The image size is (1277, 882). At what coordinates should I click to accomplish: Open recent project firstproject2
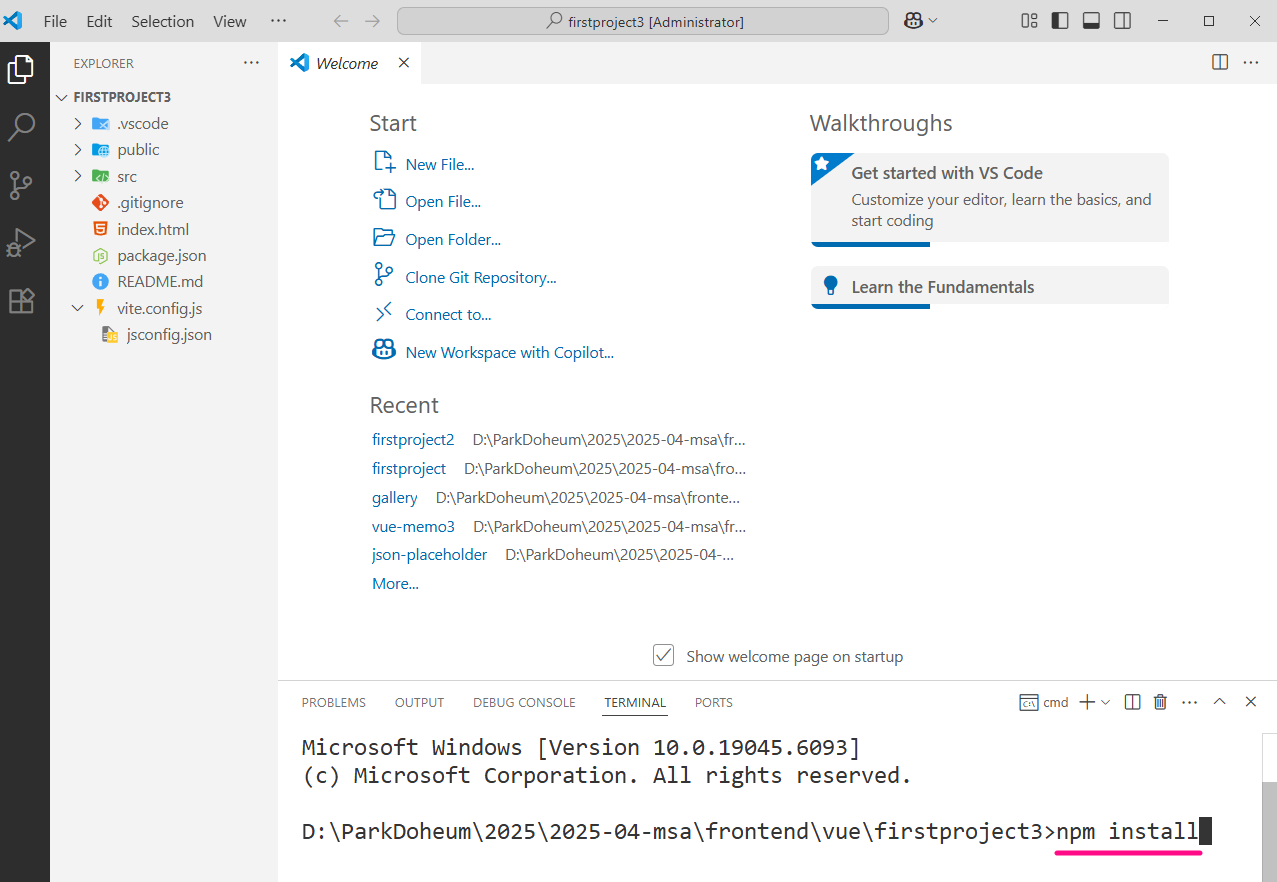point(413,440)
